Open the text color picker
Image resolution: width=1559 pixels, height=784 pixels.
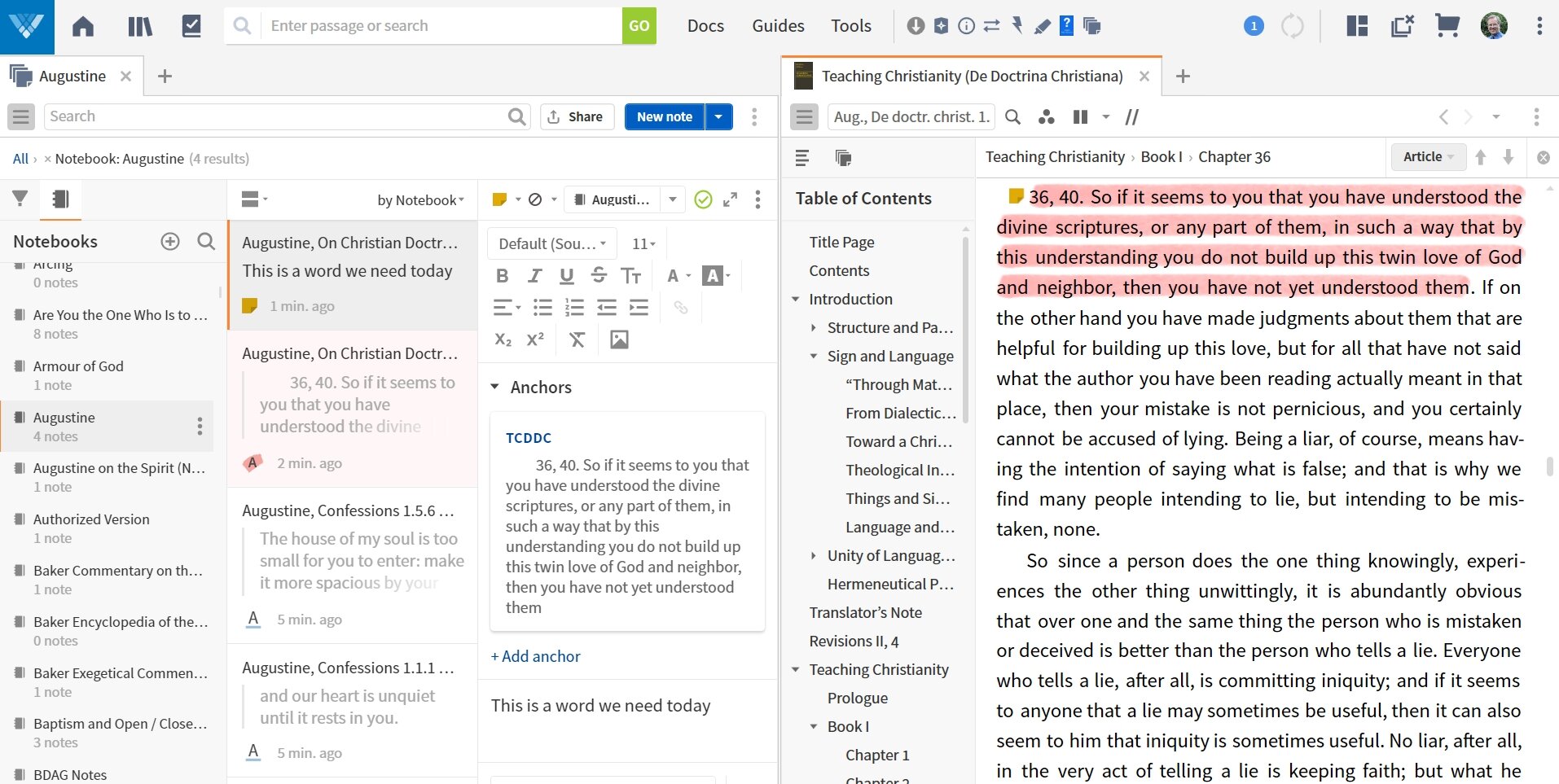pos(678,276)
